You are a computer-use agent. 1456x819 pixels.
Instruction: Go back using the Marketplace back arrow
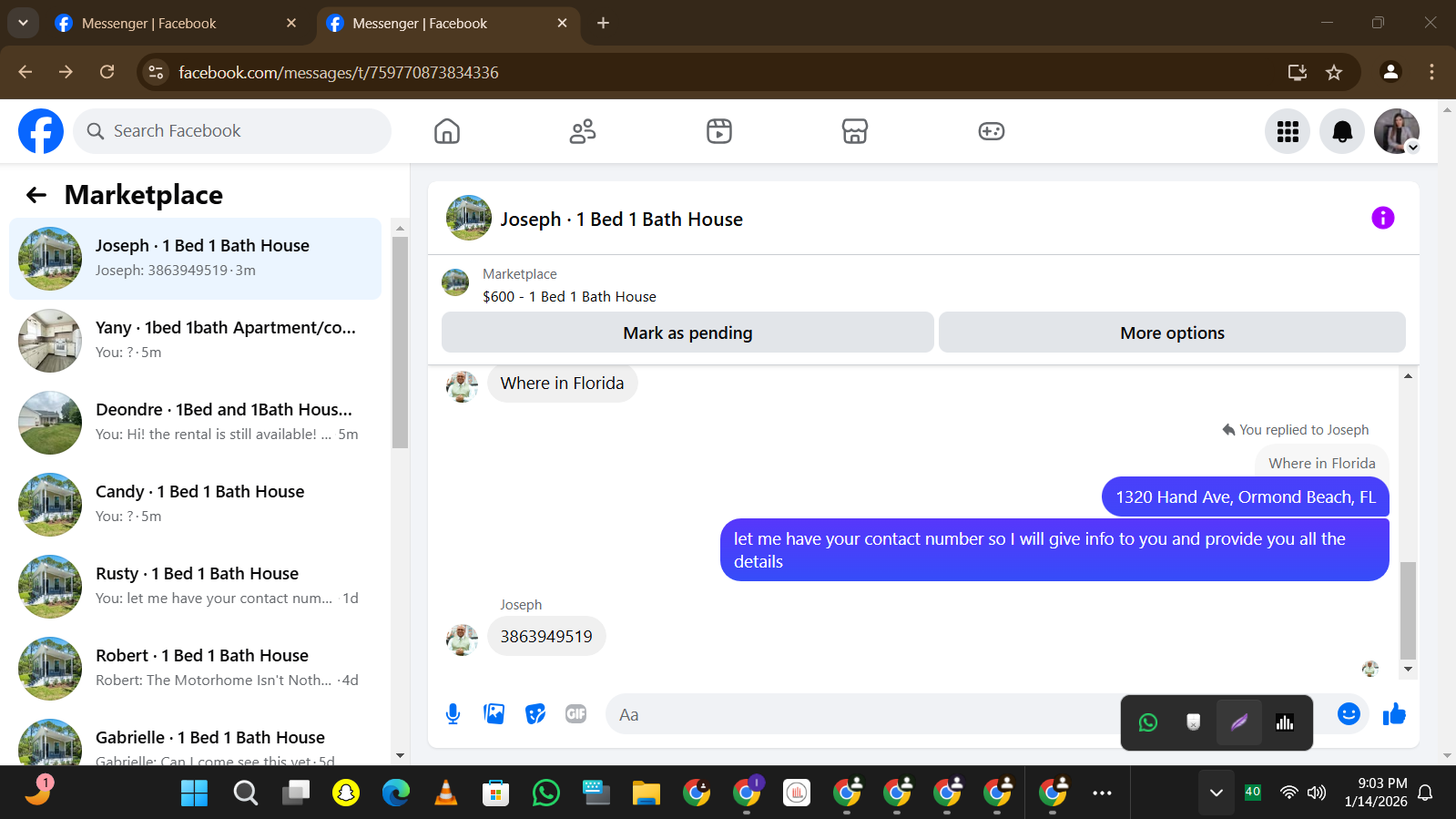(x=36, y=194)
